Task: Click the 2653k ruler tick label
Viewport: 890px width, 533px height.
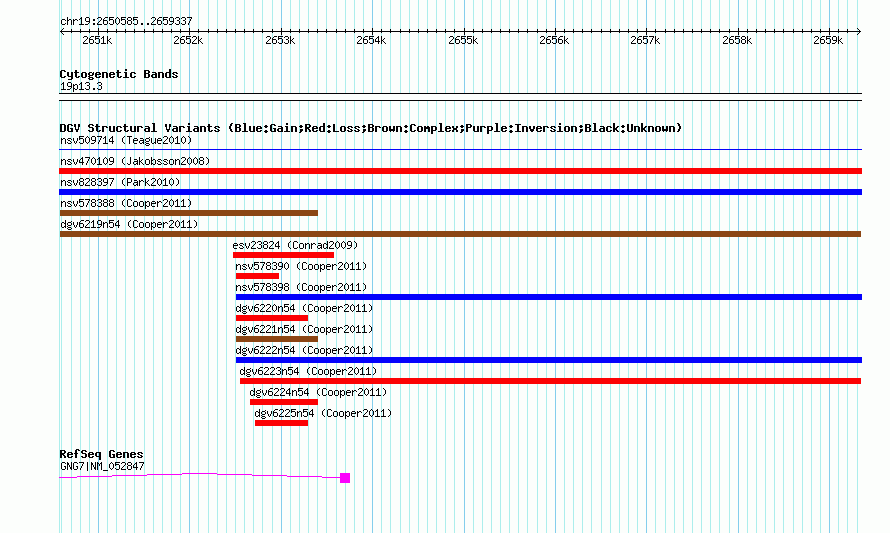Action: [x=280, y=40]
